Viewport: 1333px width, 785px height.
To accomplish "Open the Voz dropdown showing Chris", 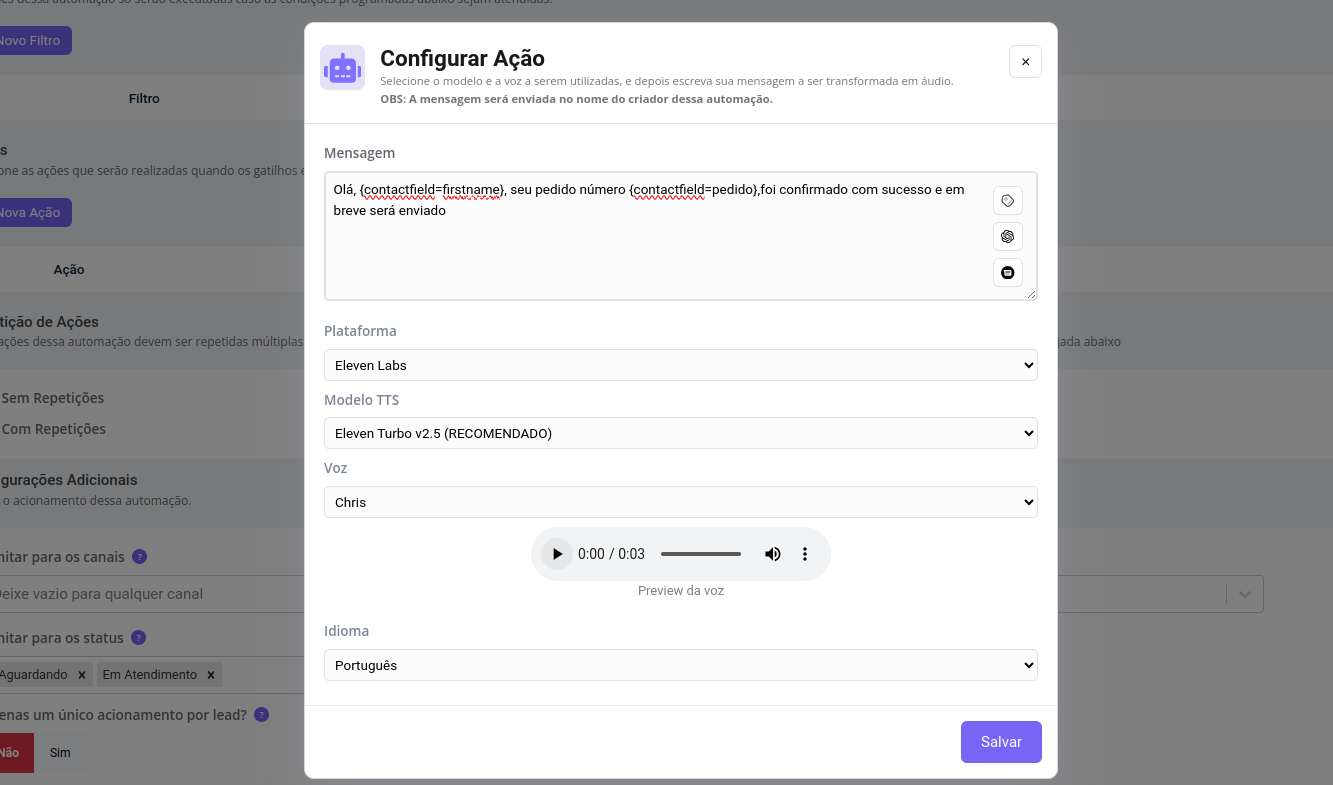I will [680, 502].
